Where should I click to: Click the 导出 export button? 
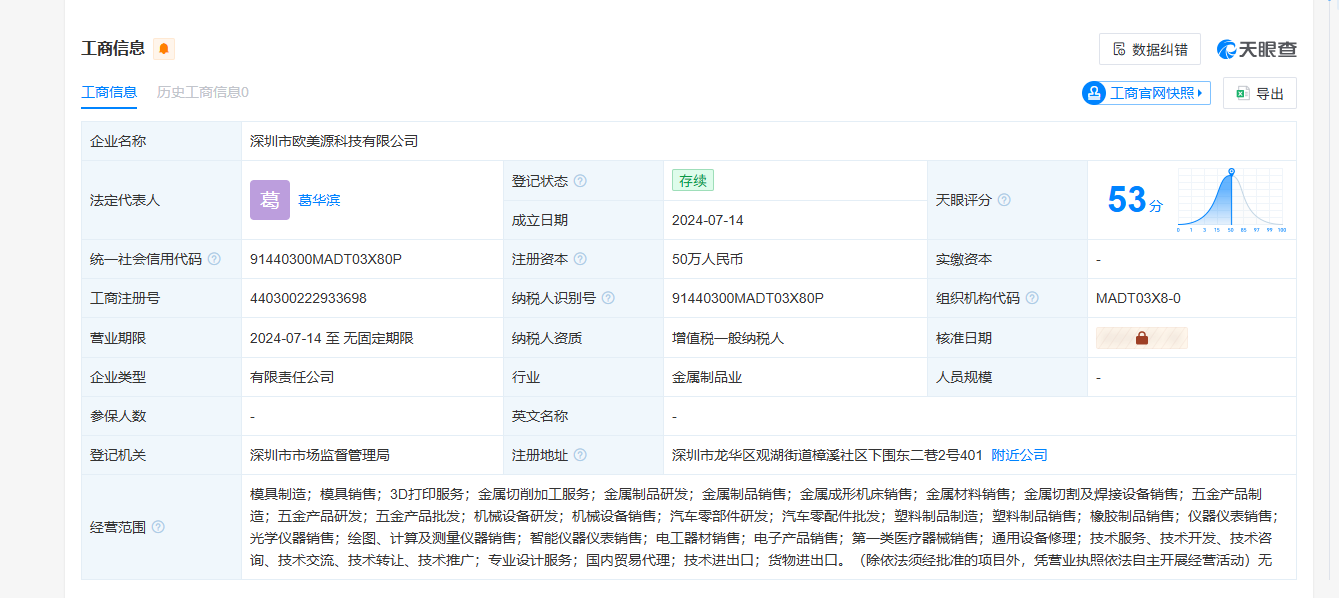click(x=1259, y=93)
